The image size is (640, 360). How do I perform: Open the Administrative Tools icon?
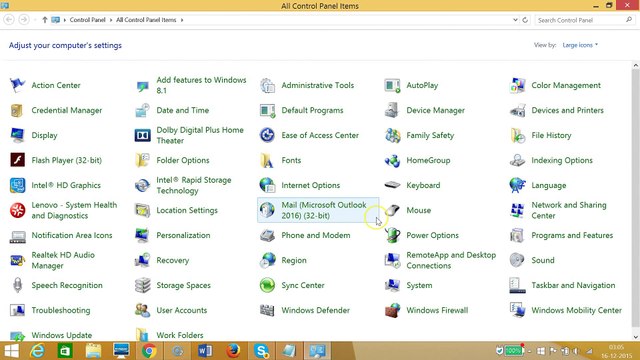(x=267, y=85)
